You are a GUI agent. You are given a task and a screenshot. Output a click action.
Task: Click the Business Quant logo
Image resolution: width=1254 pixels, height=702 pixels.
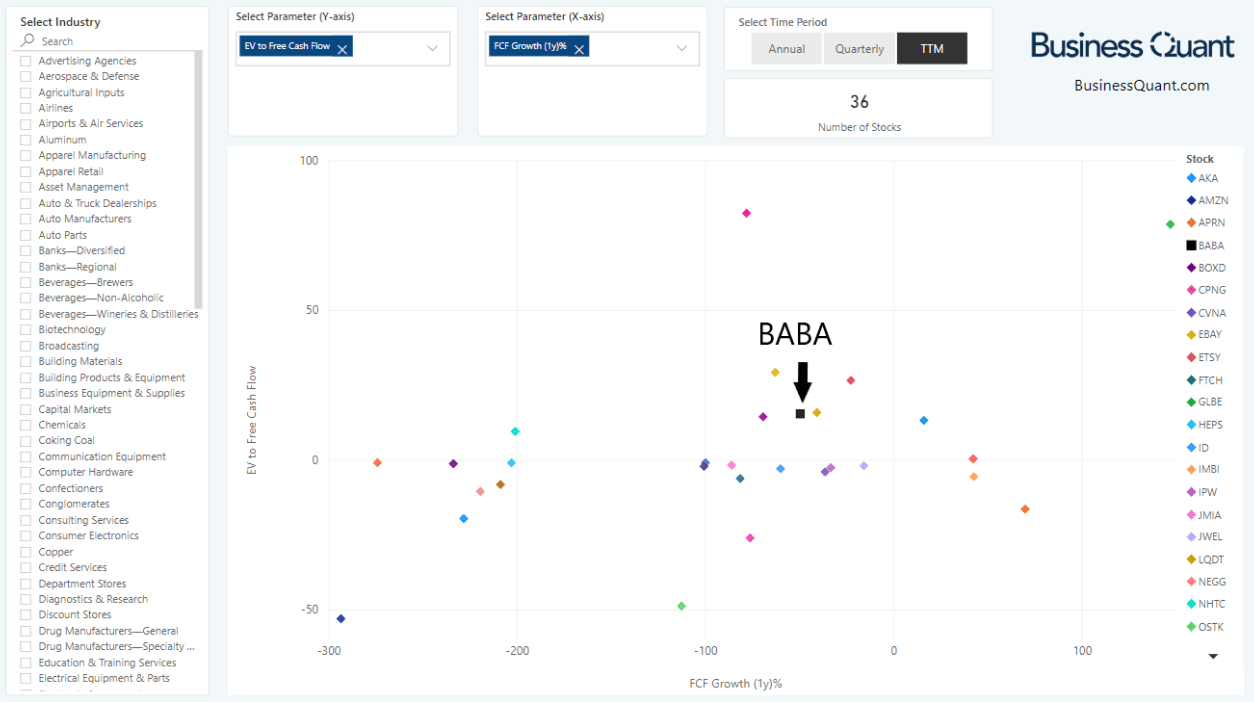click(1133, 45)
